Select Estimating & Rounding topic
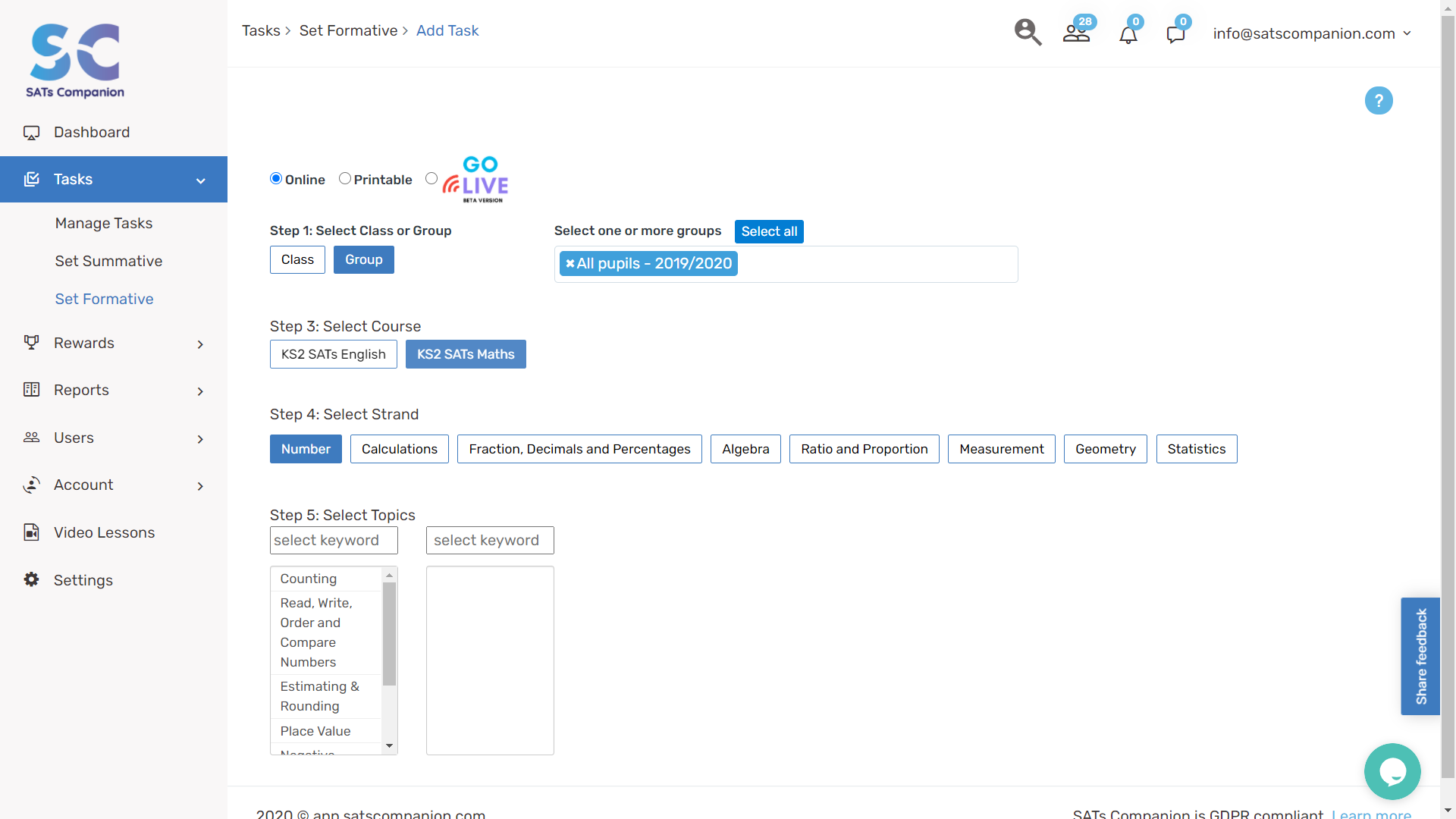This screenshot has height=819, width=1456. 326,696
